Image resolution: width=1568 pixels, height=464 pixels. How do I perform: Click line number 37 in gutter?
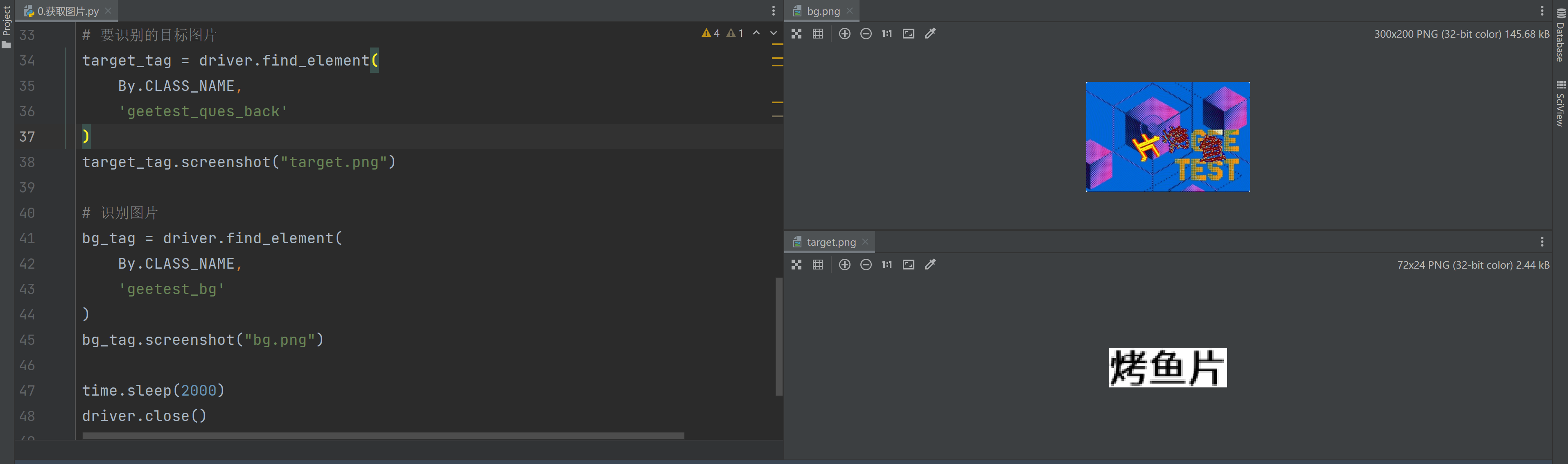[x=27, y=136]
